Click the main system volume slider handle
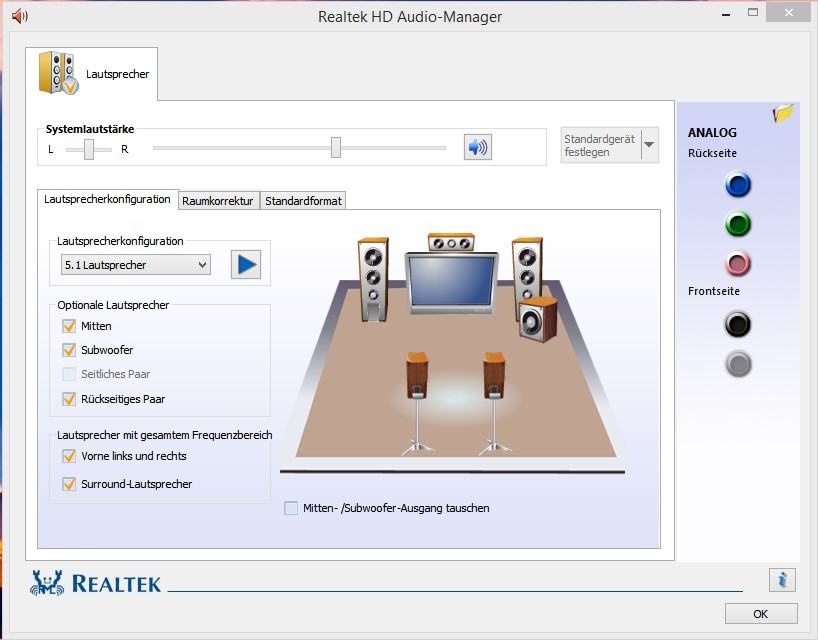 coord(336,148)
